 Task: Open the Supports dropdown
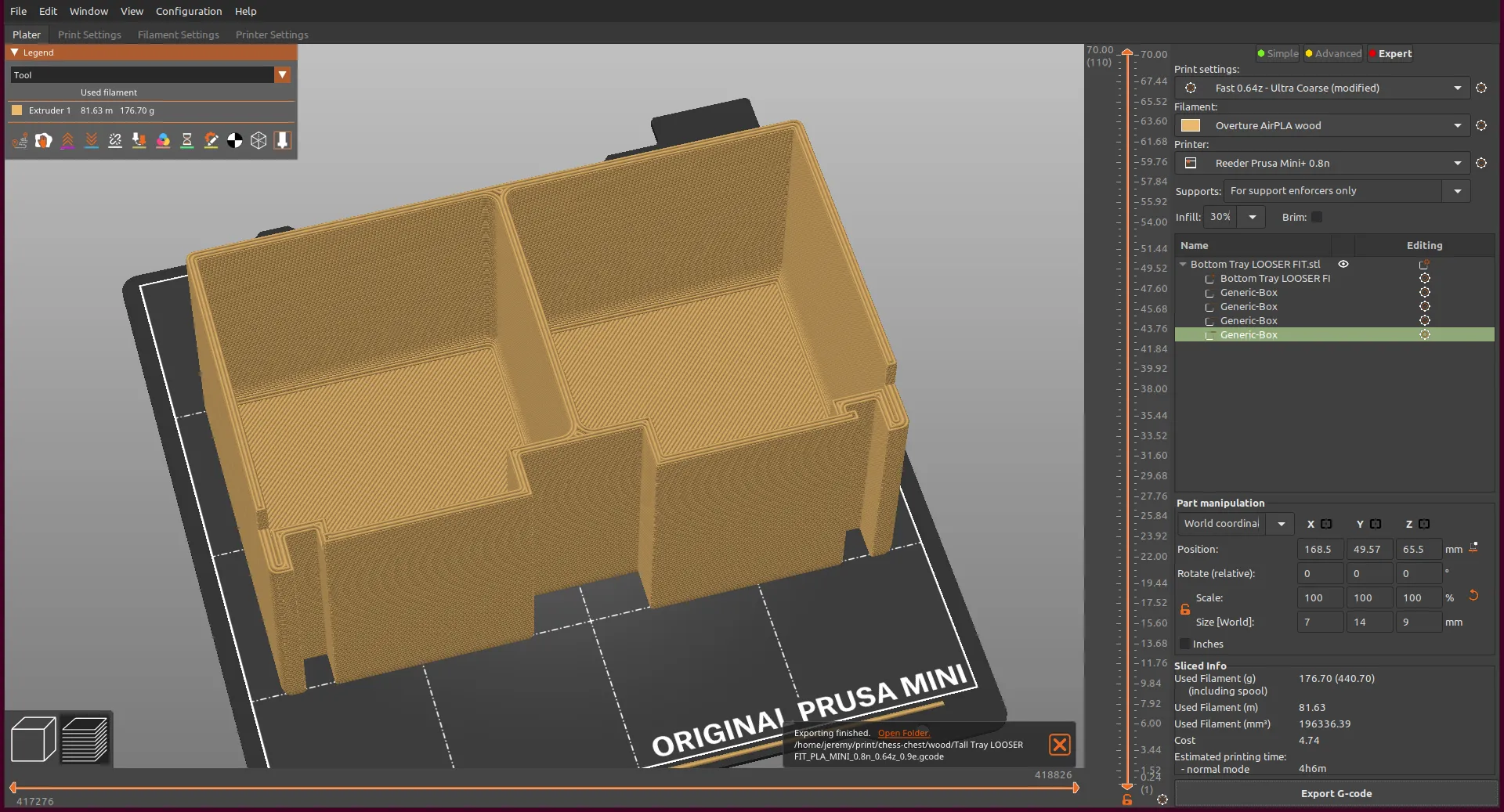click(x=1457, y=191)
